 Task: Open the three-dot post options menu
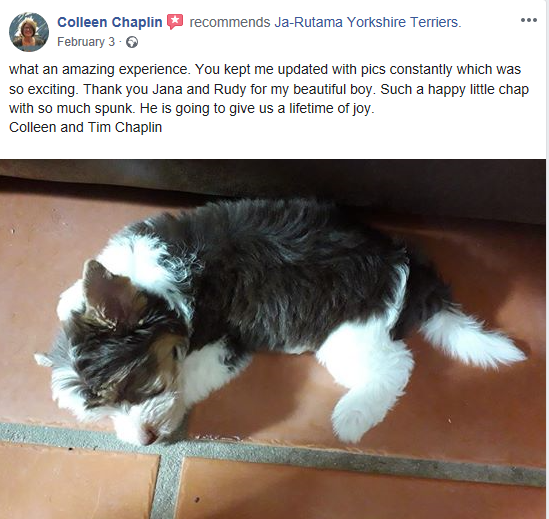tap(529, 20)
